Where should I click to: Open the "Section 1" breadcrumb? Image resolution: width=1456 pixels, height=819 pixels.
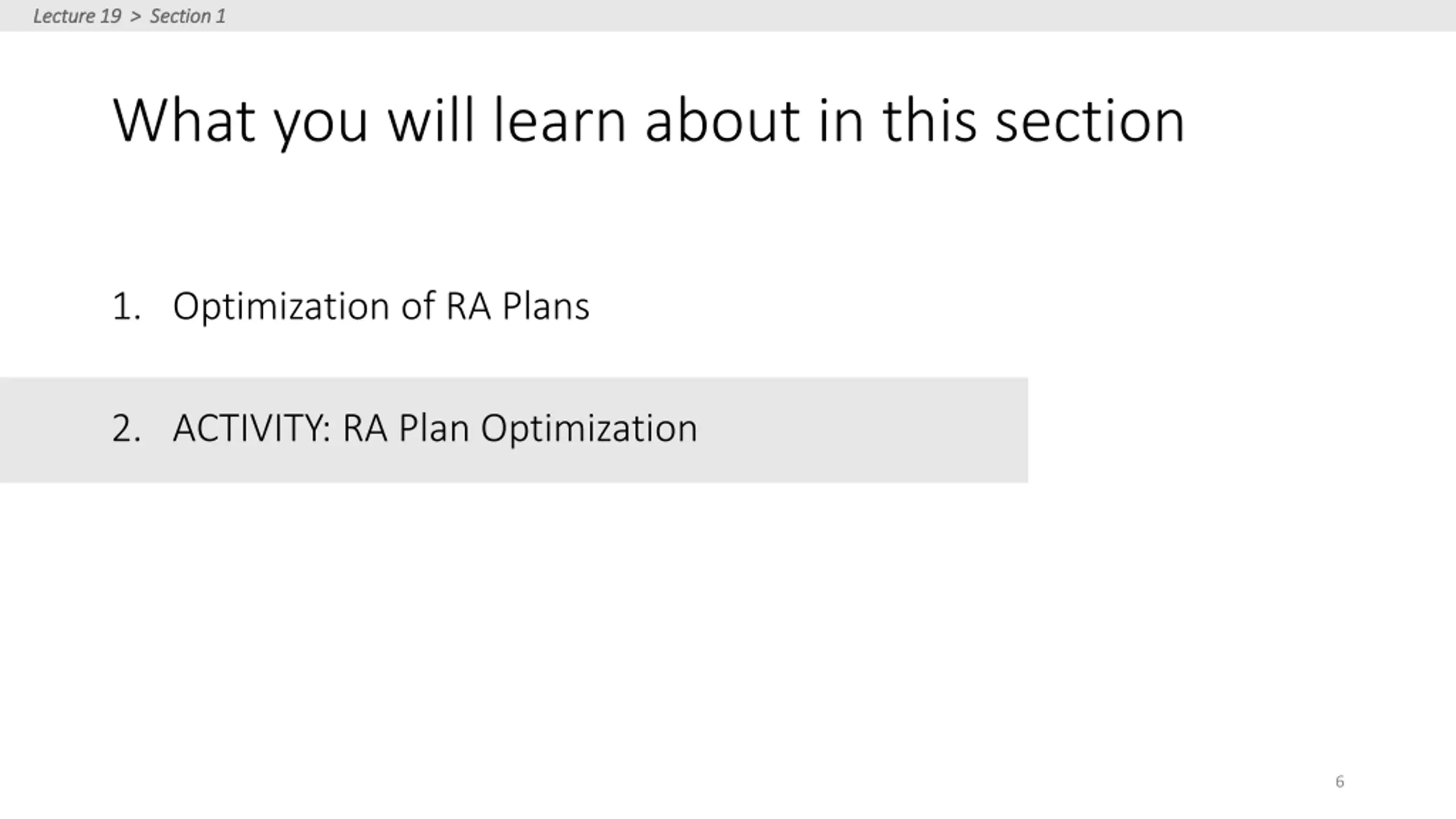click(187, 16)
